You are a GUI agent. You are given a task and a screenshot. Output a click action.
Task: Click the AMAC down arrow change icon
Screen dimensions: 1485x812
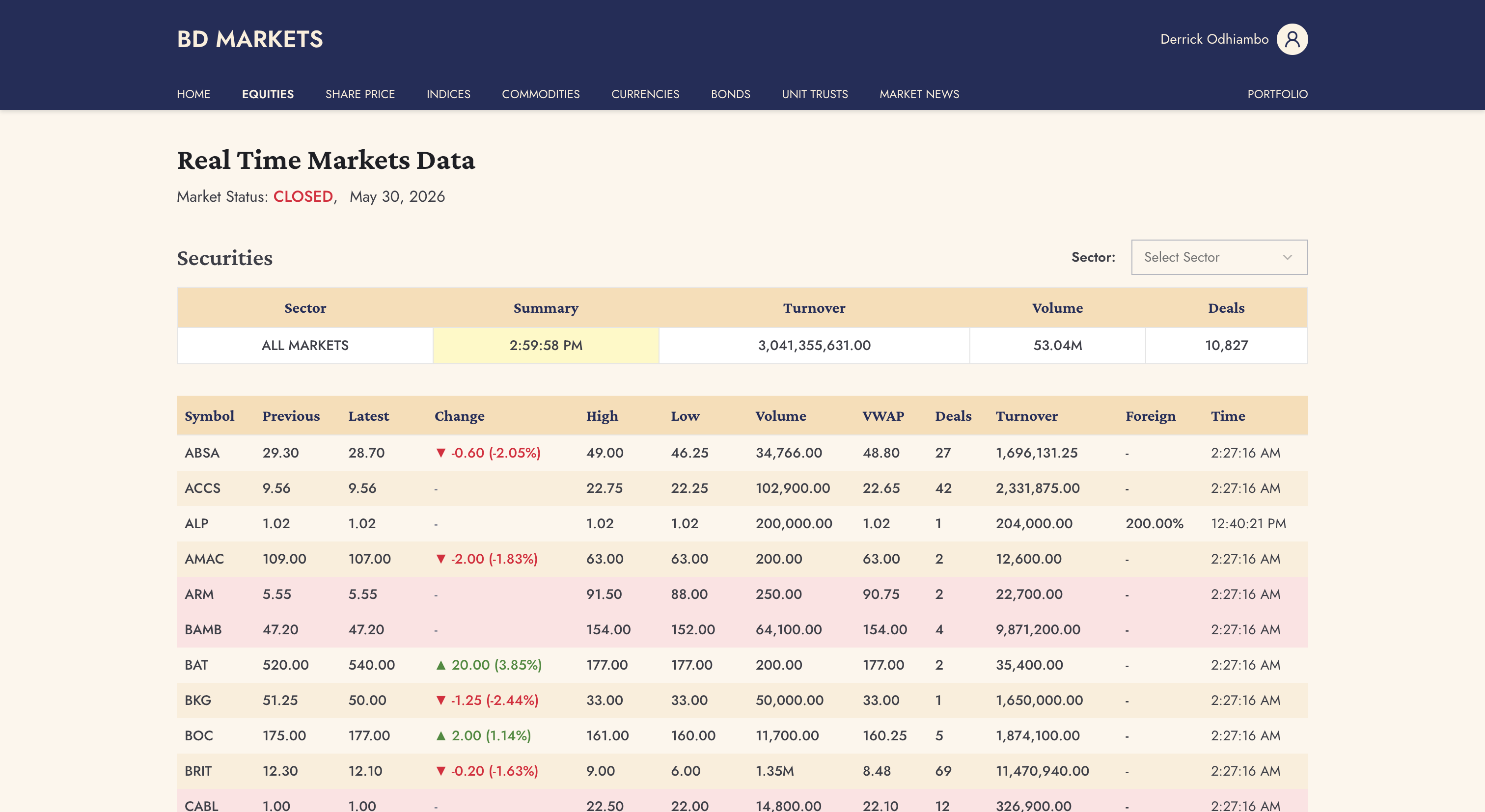[440, 559]
